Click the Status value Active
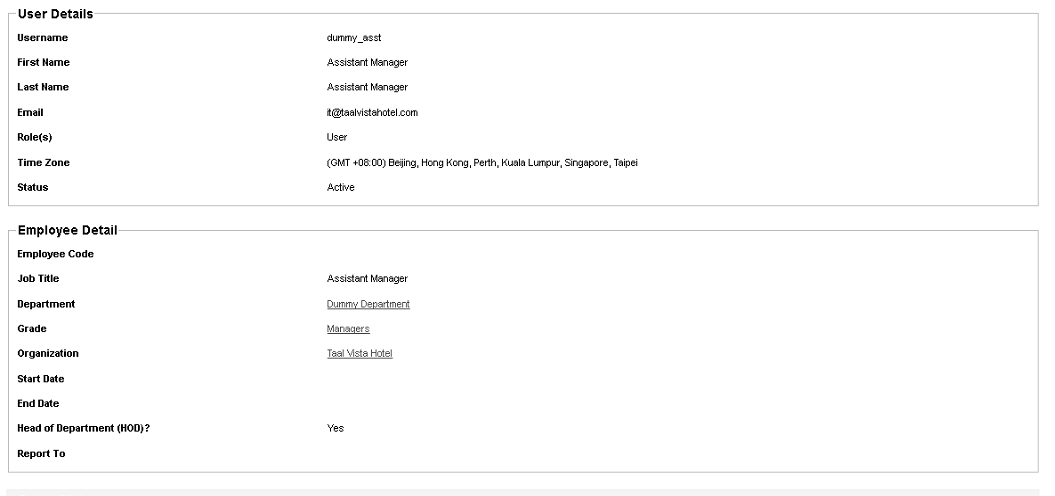 tap(340, 188)
